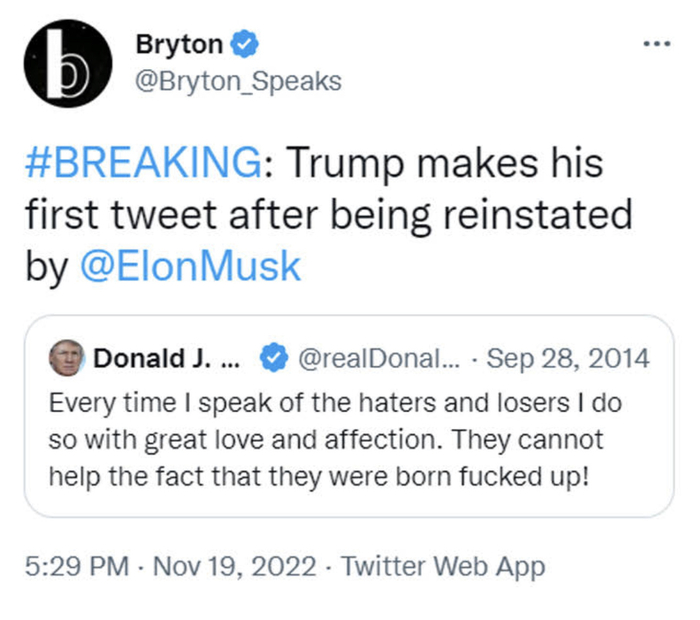Open the Bryton display name profile
700x620 pixels.
pos(179,44)
